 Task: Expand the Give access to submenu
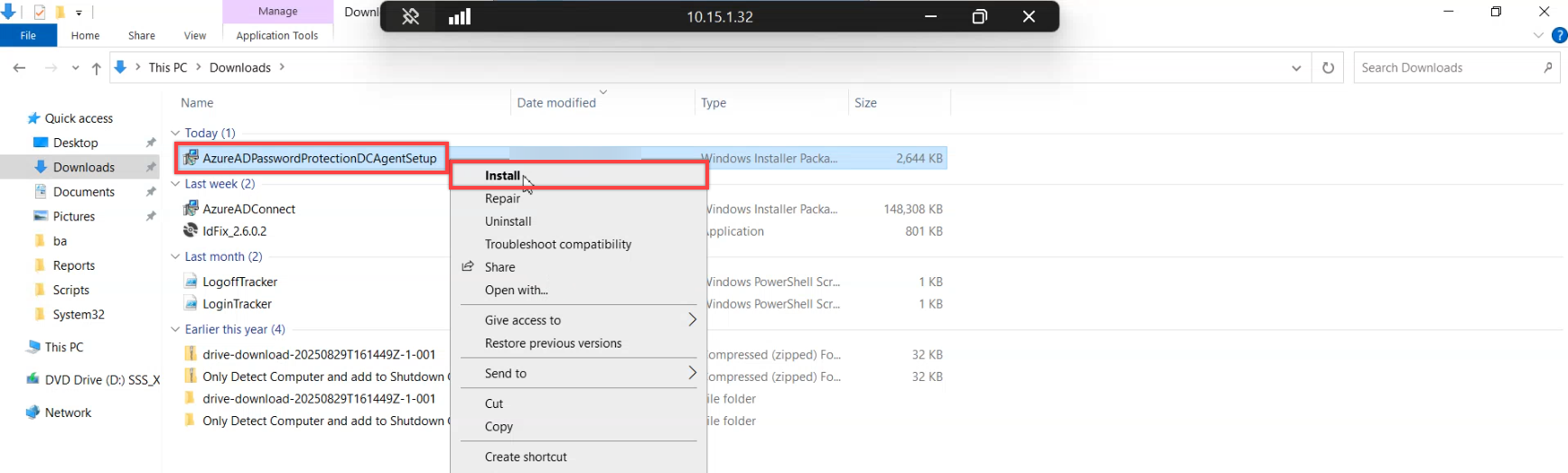(578, 320)
